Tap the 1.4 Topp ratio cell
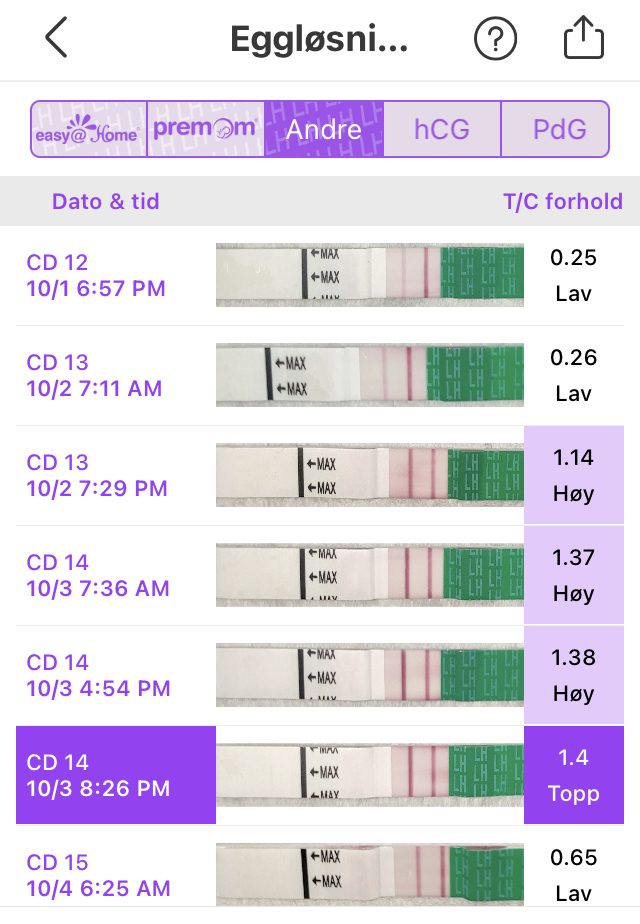The height and width of the screenshot is (924, 640). 573,775
